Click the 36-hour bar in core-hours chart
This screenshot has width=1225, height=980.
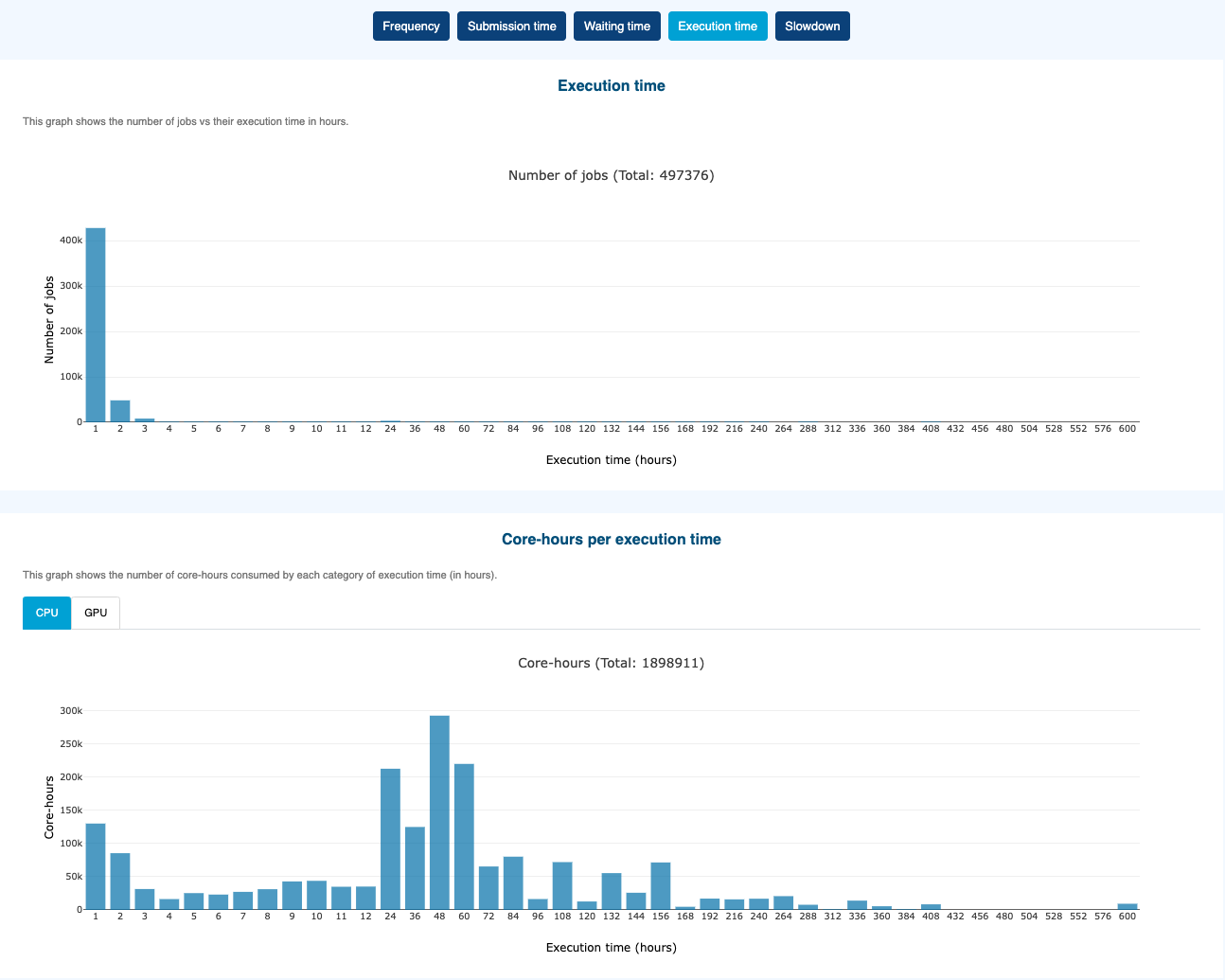pos(415,868)
